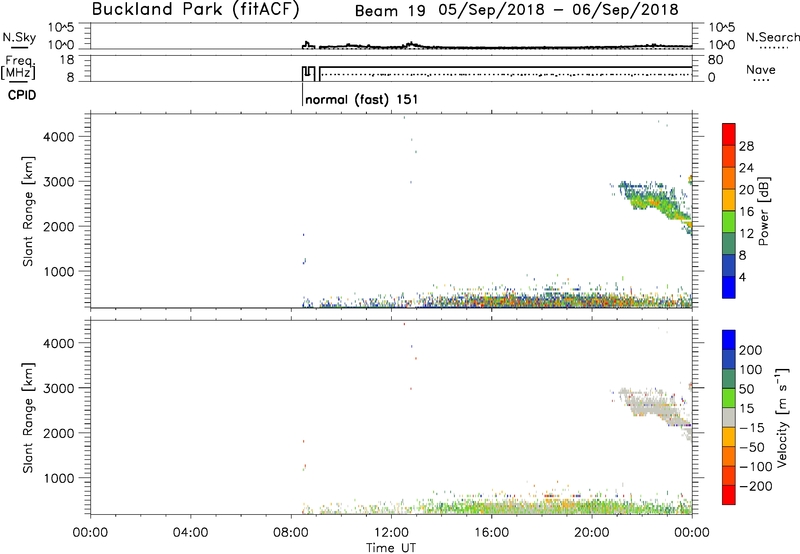The height and width of the screenshot is (554, 800).
Task: Click the Freq. [MHz] axis label
Action: [x=18, y=67]
